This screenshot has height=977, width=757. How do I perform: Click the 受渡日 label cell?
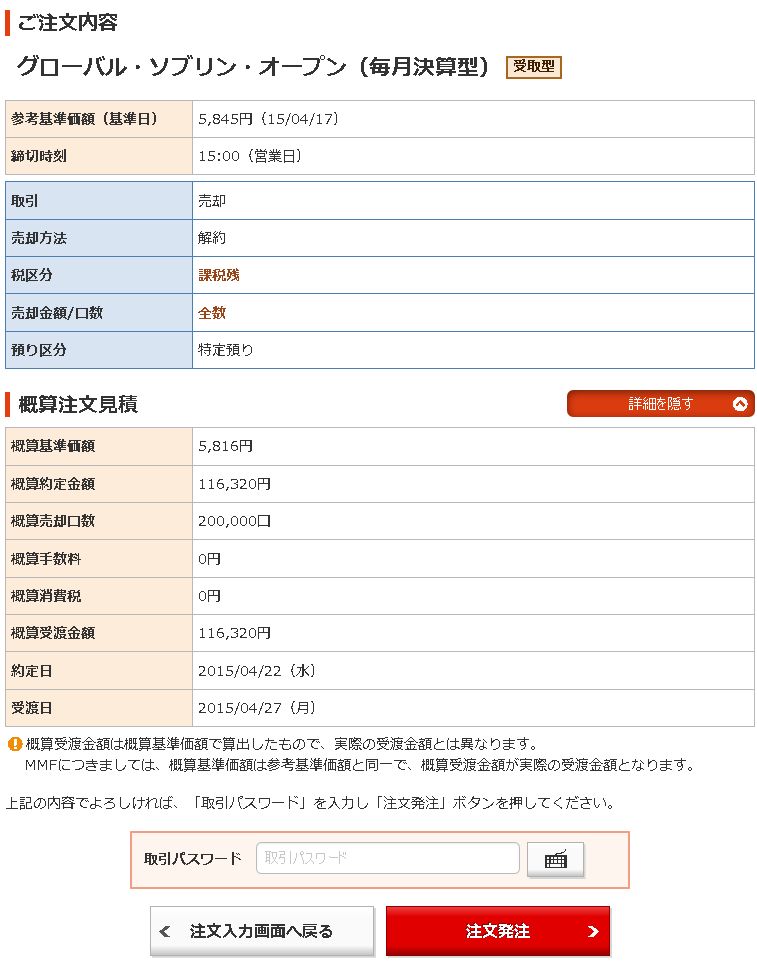(x=99, y=708)
